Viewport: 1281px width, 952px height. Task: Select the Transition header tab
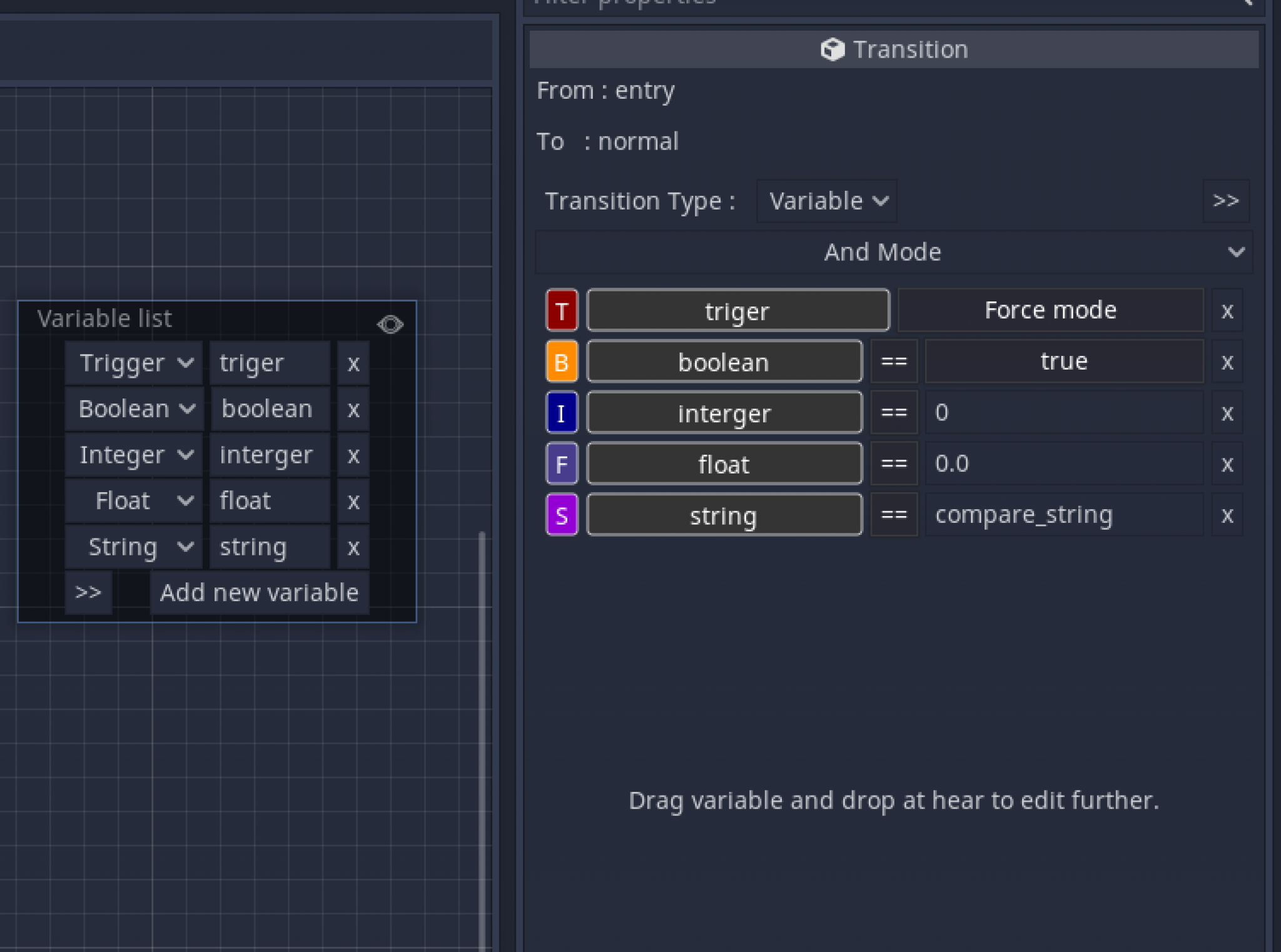coord(893,49)
